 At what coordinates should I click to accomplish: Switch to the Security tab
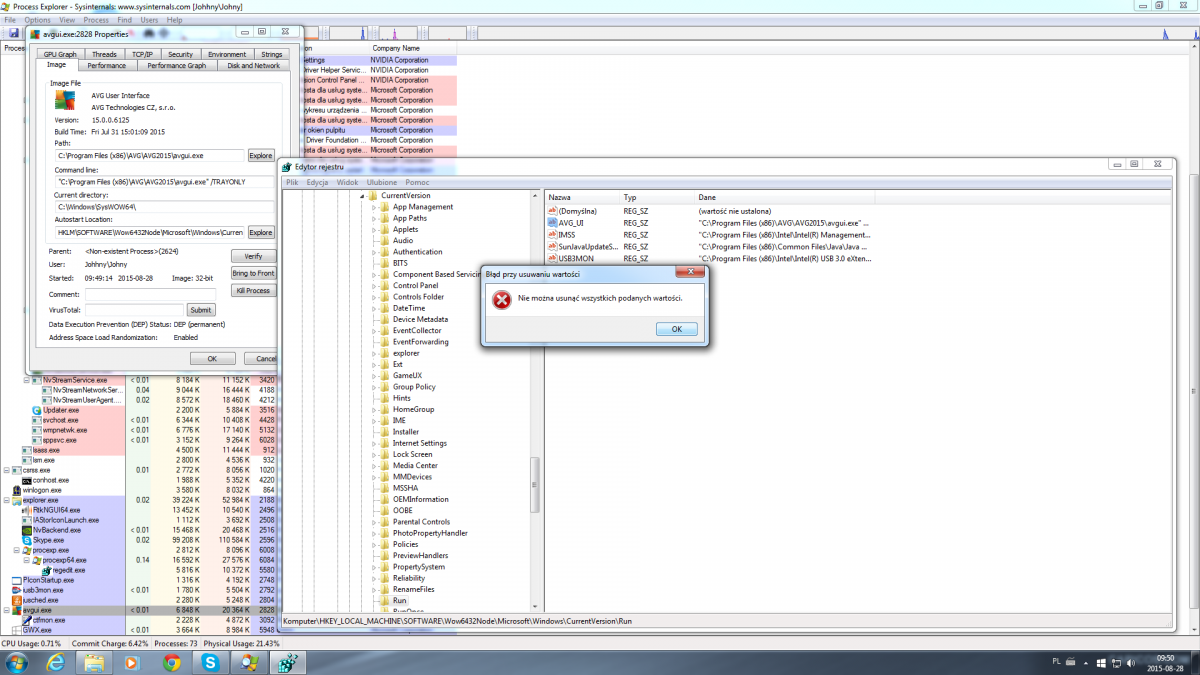[x=180, y=54]
